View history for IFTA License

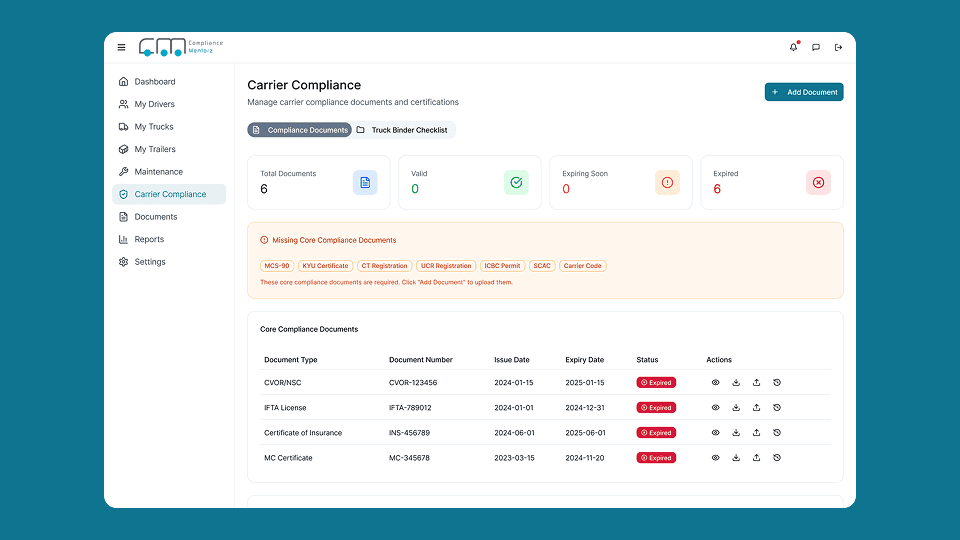click(777, 408)
